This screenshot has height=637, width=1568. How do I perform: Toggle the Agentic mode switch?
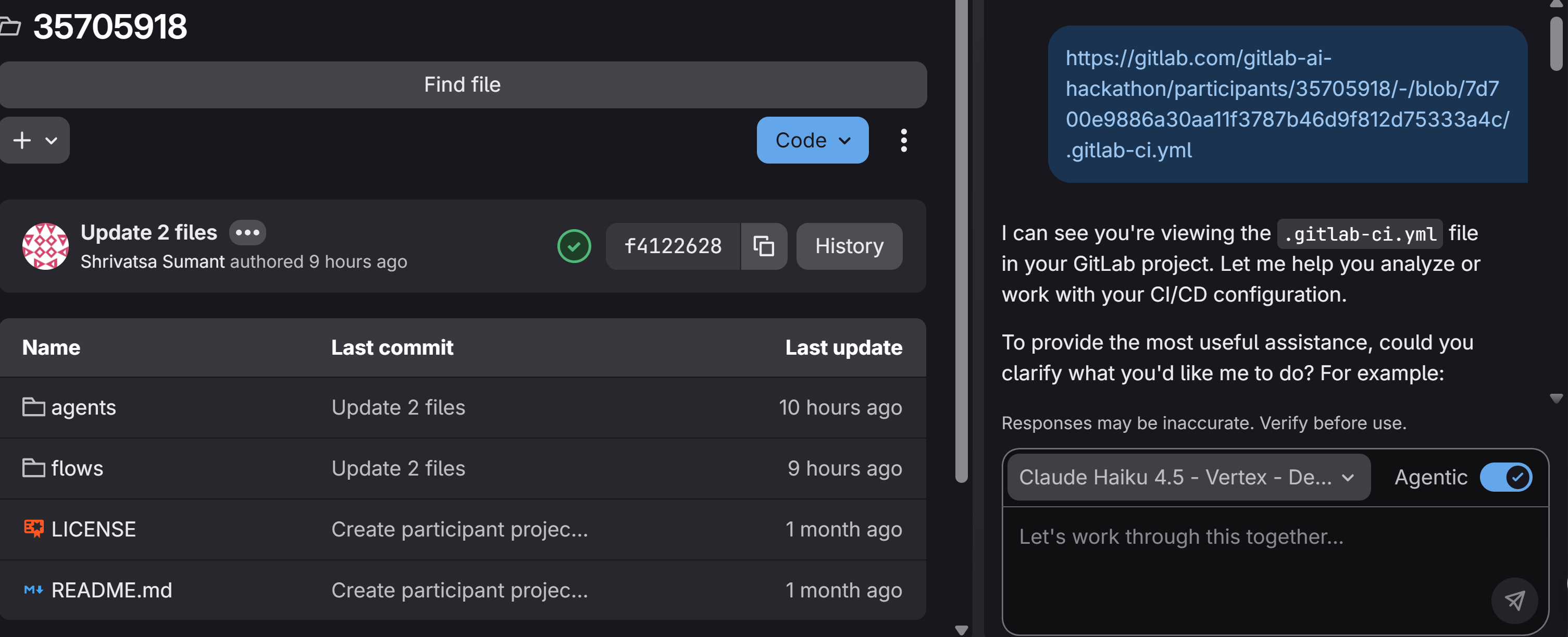point(1505,477)
